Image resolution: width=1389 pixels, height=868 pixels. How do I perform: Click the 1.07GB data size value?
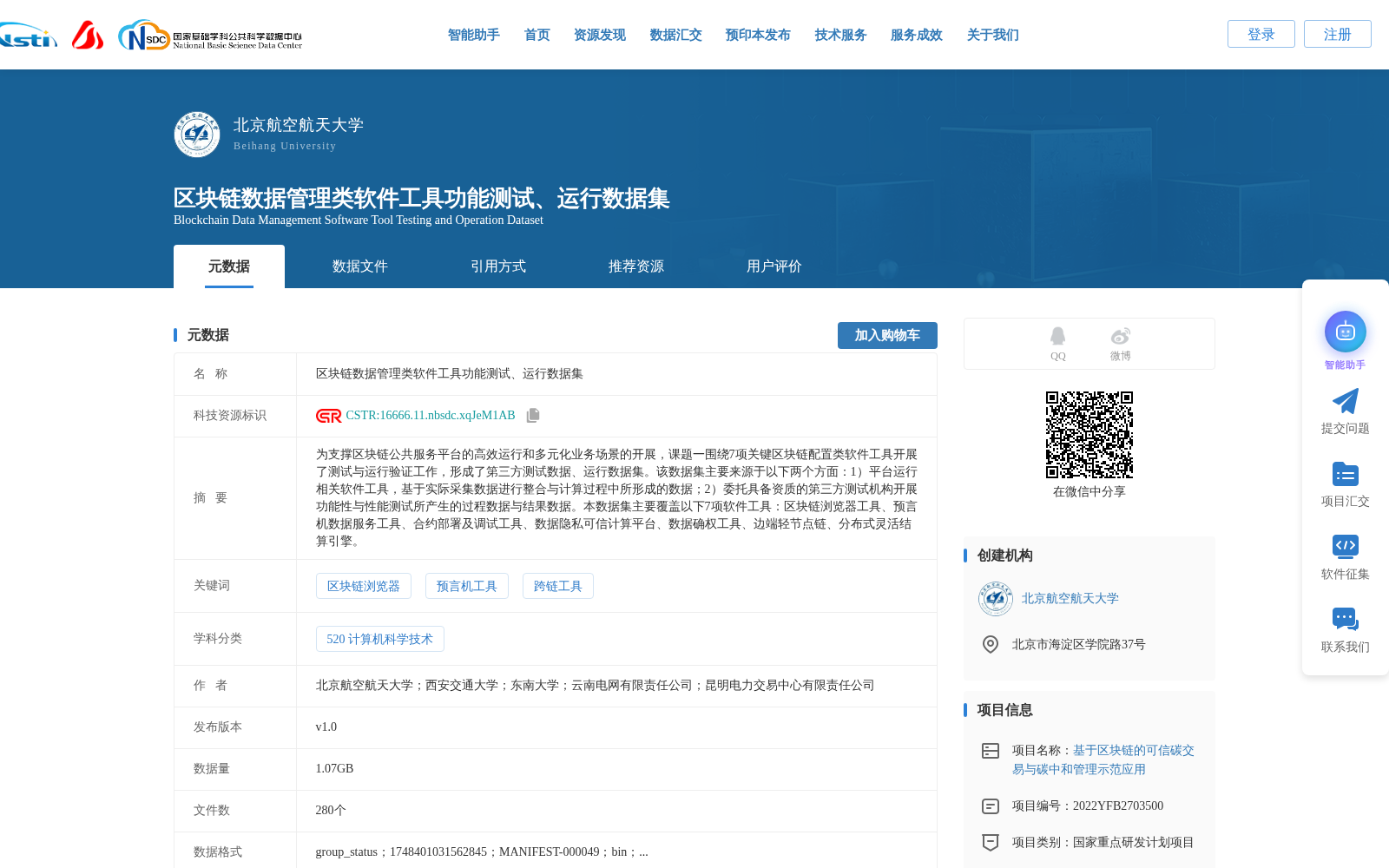(x=335, y=769)
